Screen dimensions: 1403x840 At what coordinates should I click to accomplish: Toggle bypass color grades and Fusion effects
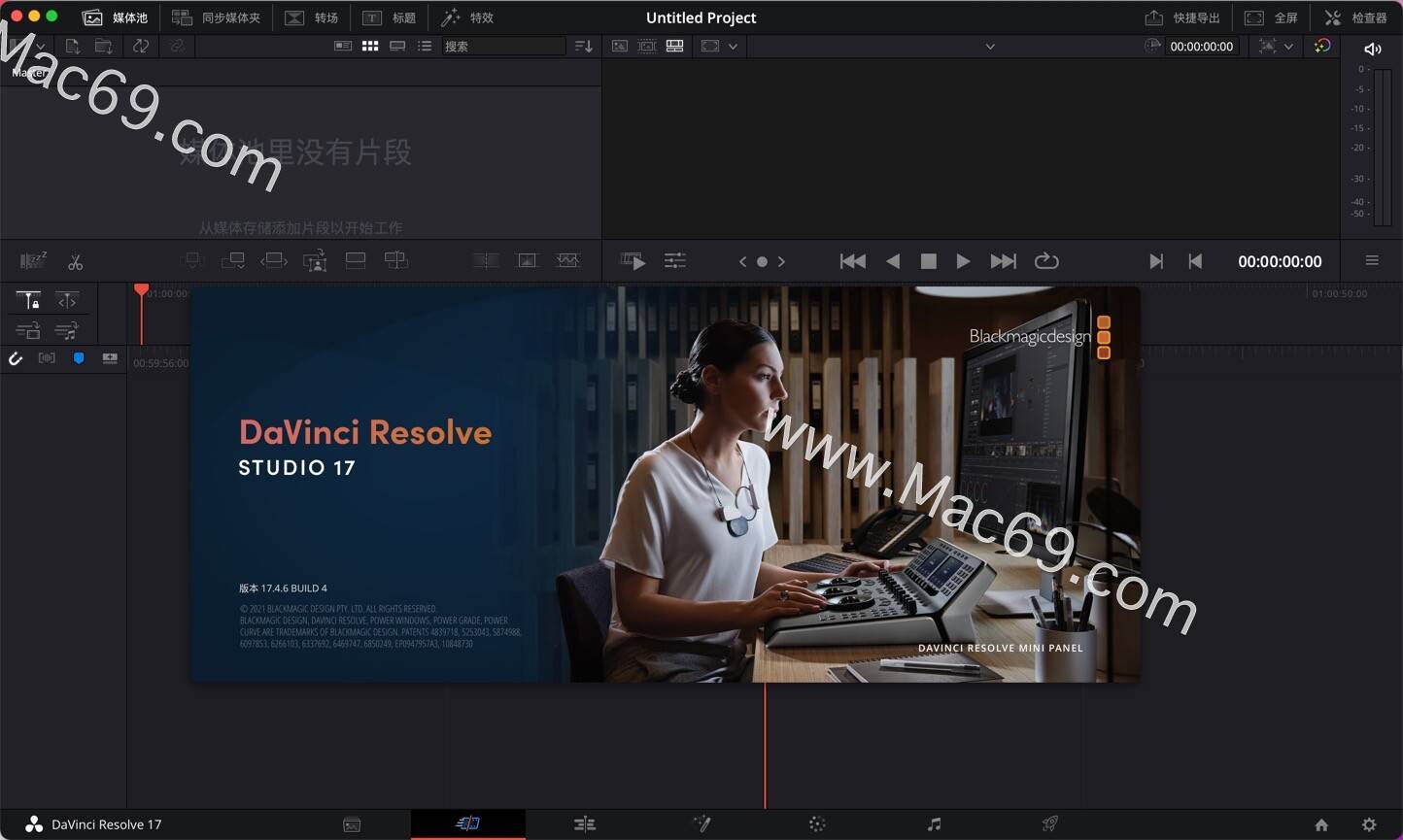1322,46
